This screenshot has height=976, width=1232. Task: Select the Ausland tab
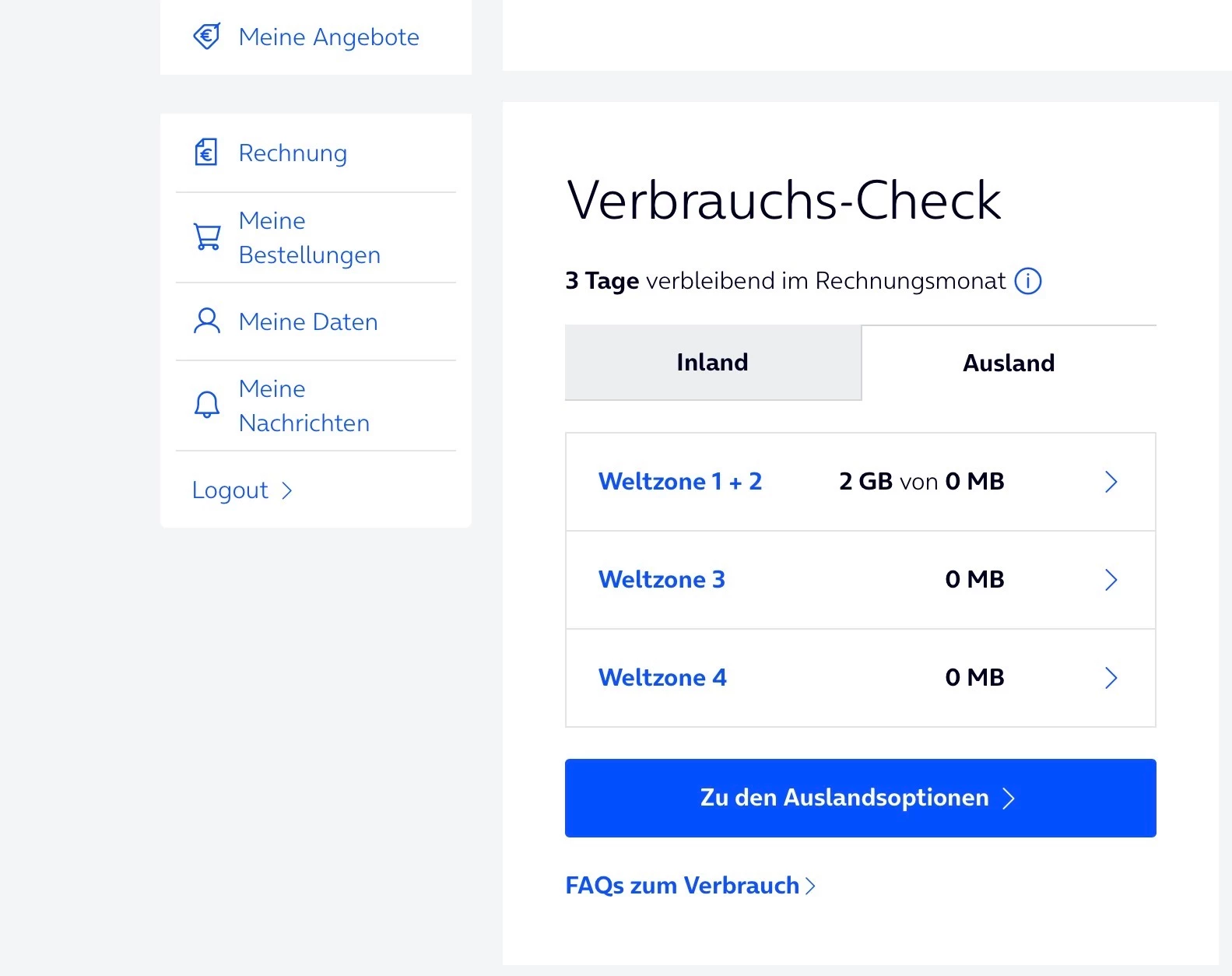[1009, 363]
